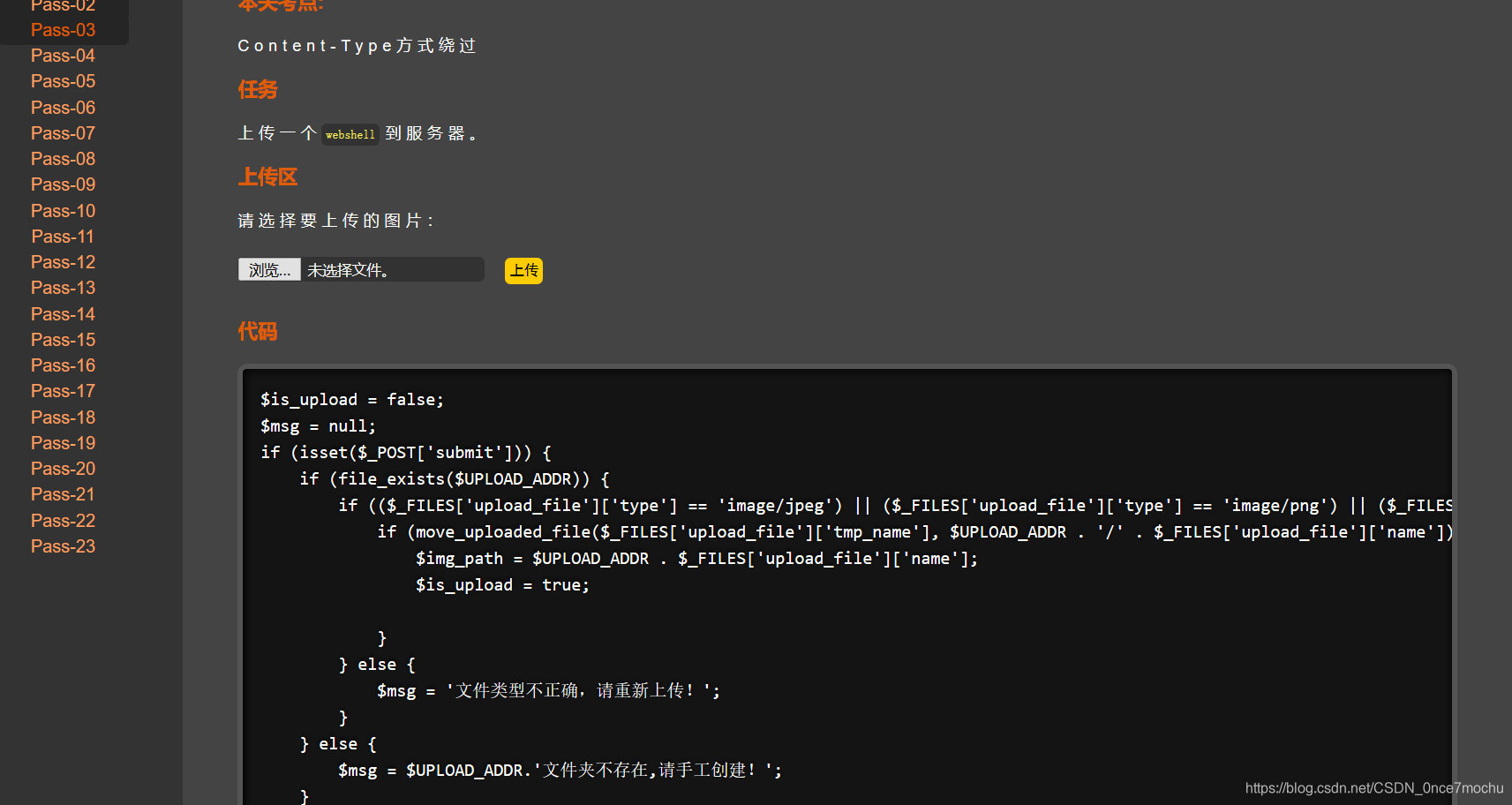Navigate to Pass-22 level

63,521
